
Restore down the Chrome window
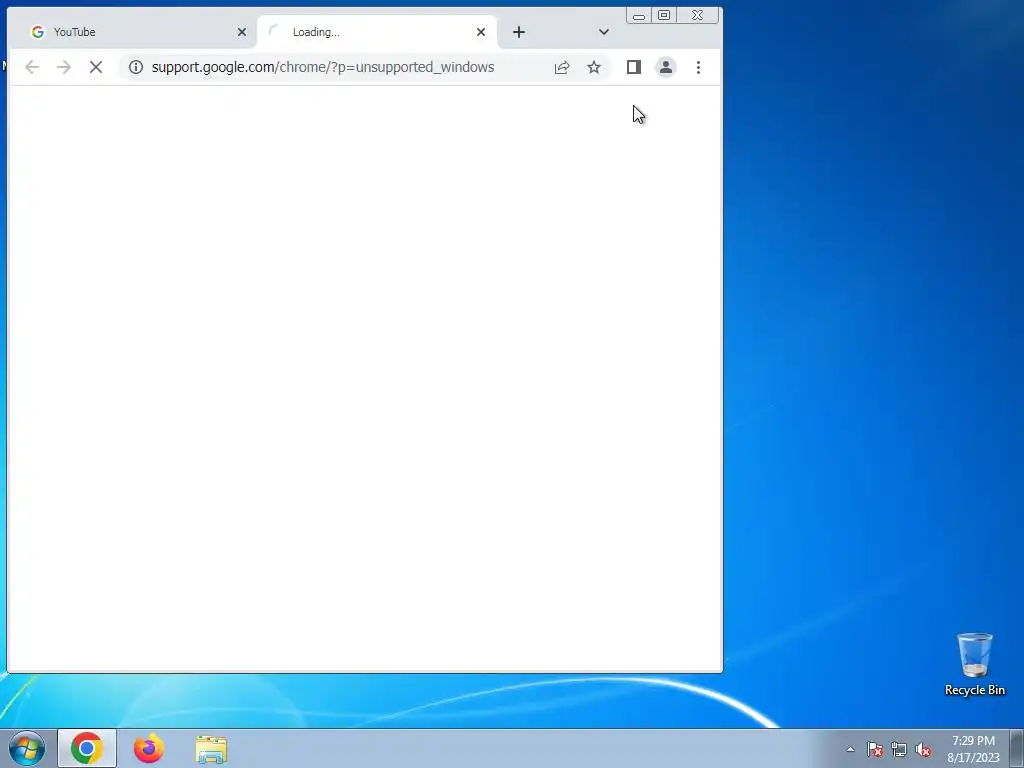pyautogui.click(x=664, y=16)
